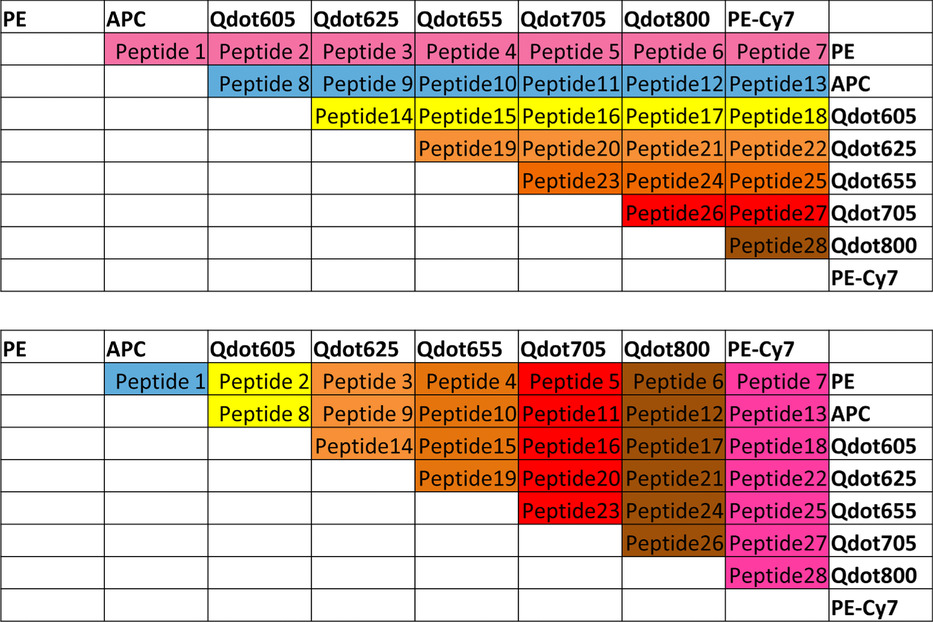Select the yellow Peptide14 cell in top table
The height and width of the screenshot is (622, 933).
(363, 114)
